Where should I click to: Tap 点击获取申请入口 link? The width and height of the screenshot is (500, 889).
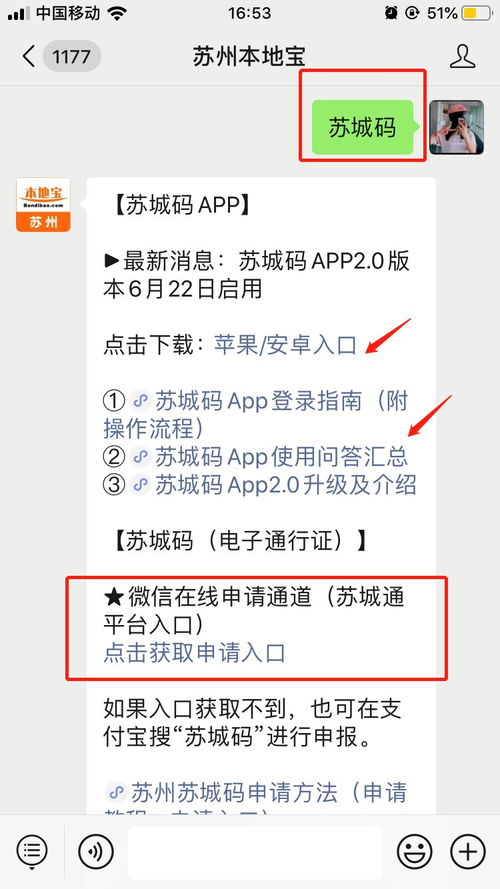click(x=194, y=653)
